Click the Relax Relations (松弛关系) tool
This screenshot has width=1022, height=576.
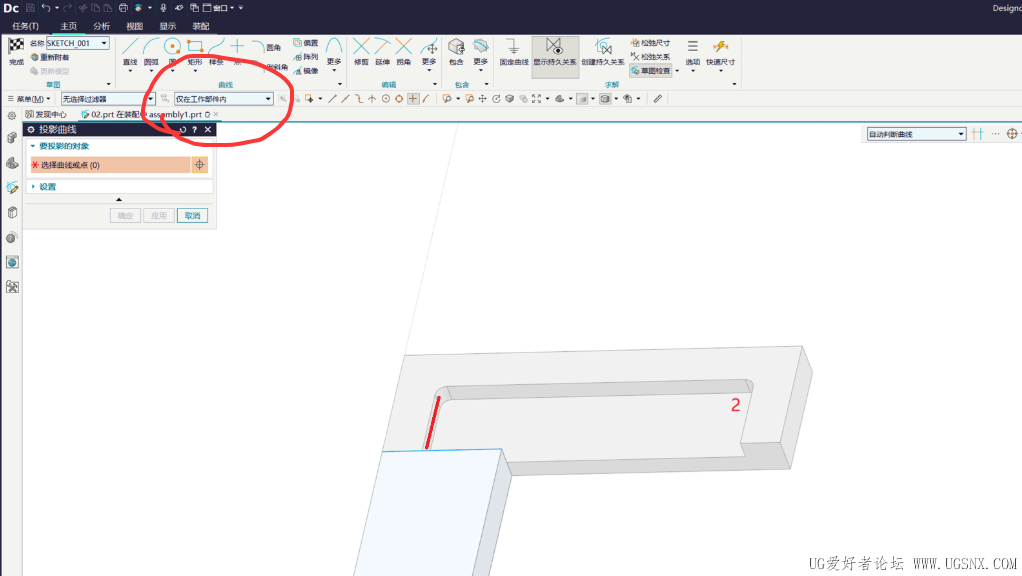[x=650, y=57]
